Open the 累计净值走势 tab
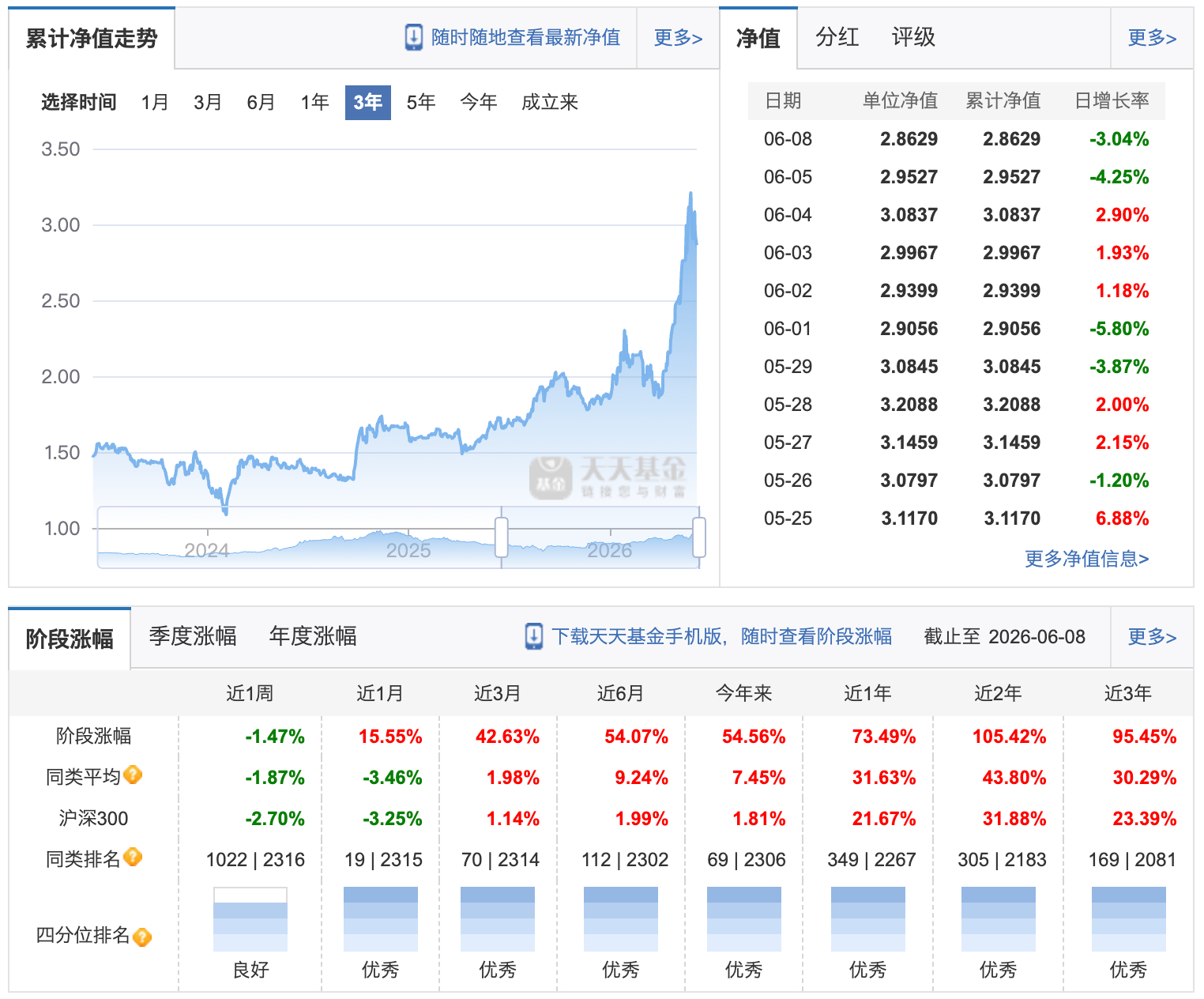Screen dimensions: 1204x999 92,38
